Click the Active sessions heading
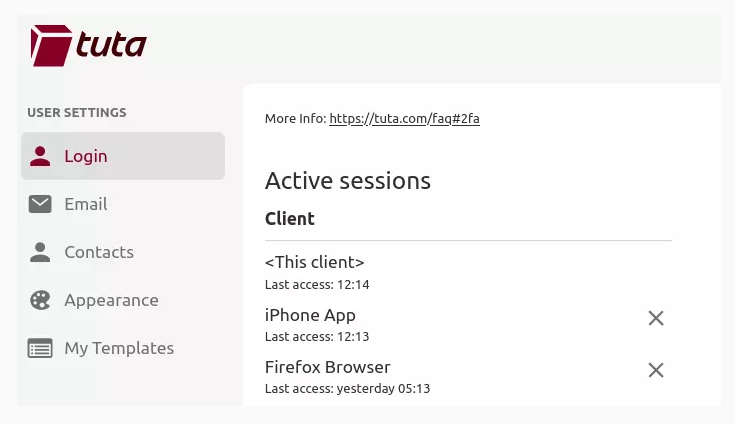735x424 pixels. click(347, 181)
